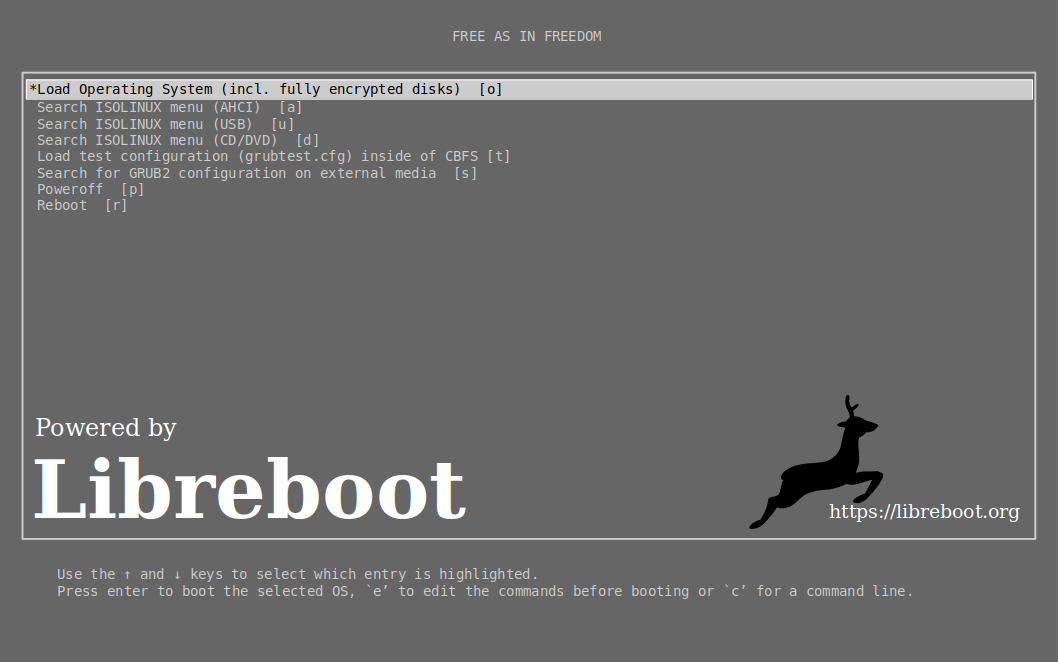Click the 'Use the ↑ and ↓ keys' hint line
The image size is (1058, 662).
pyautogui.click(x=298, y=574)
